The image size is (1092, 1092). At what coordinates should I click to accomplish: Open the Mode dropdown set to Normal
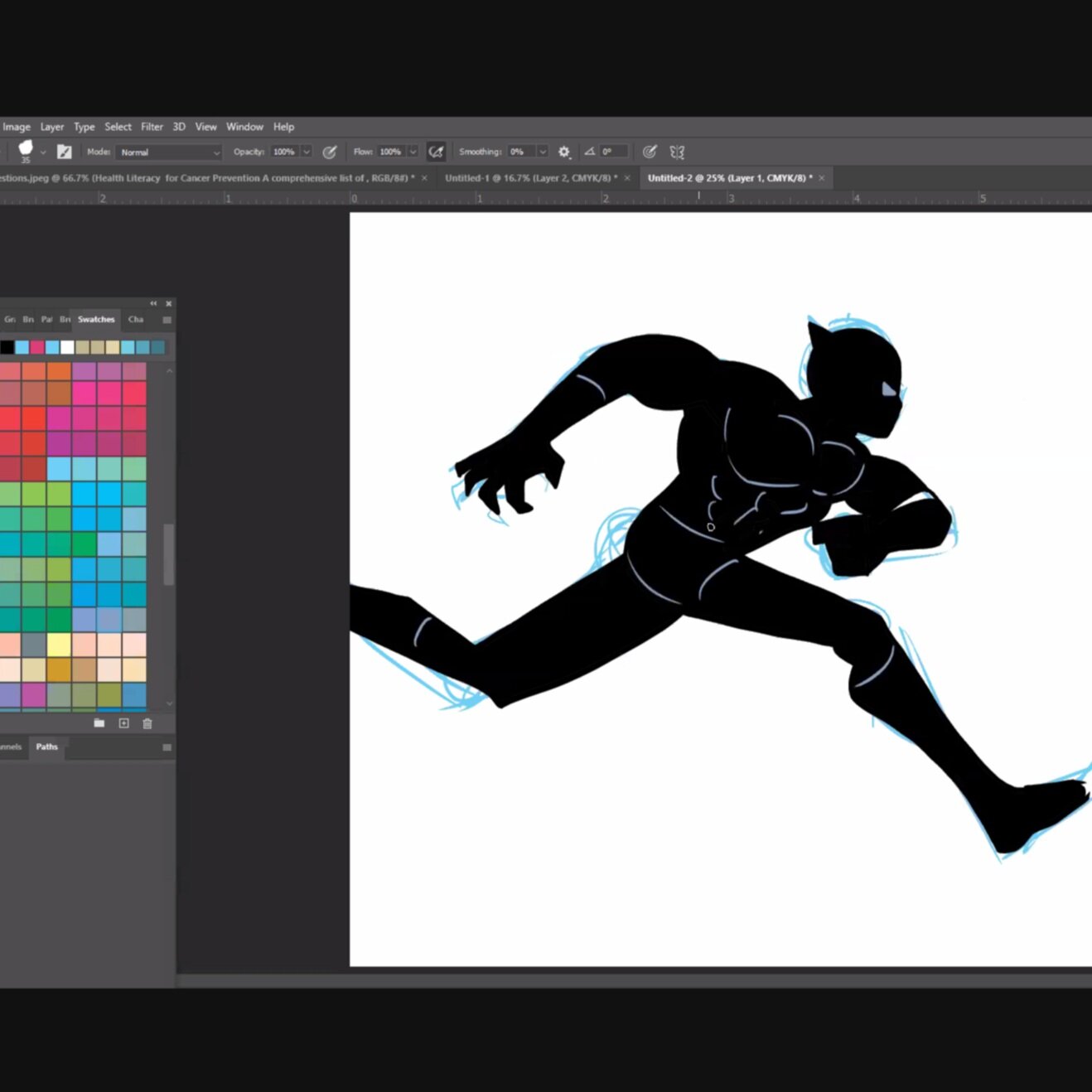(169, 152)
